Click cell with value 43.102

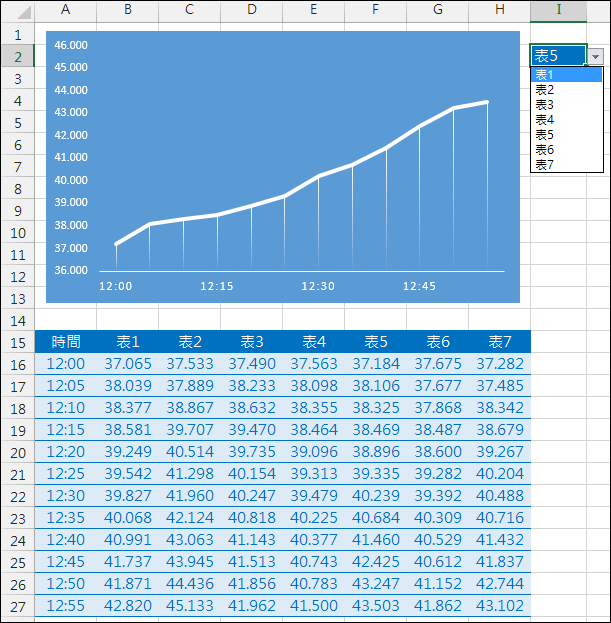pyautogui.click(x=499, y=606)
